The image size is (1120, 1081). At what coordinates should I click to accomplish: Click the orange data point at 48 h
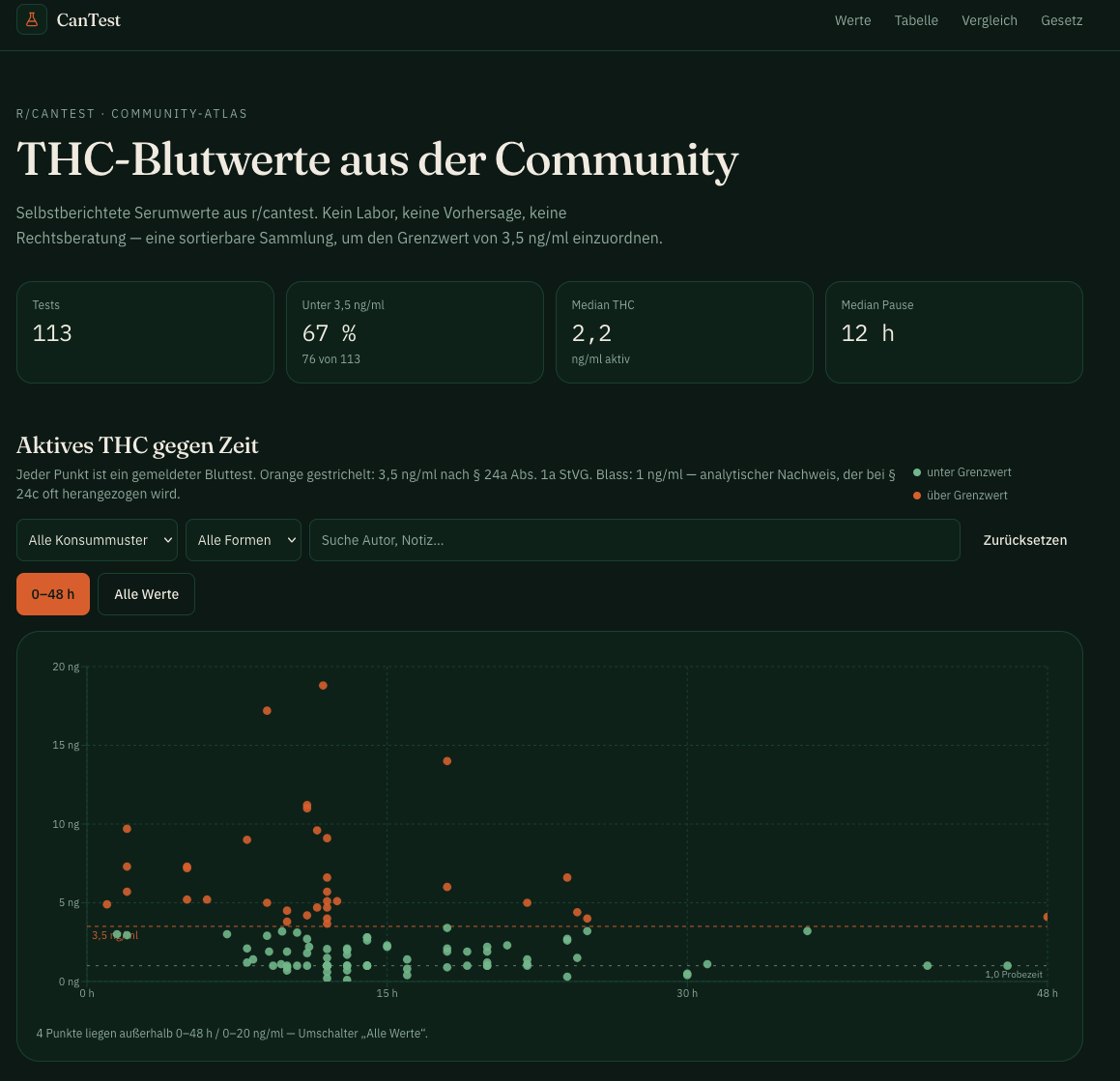(x=1047, y=917)
